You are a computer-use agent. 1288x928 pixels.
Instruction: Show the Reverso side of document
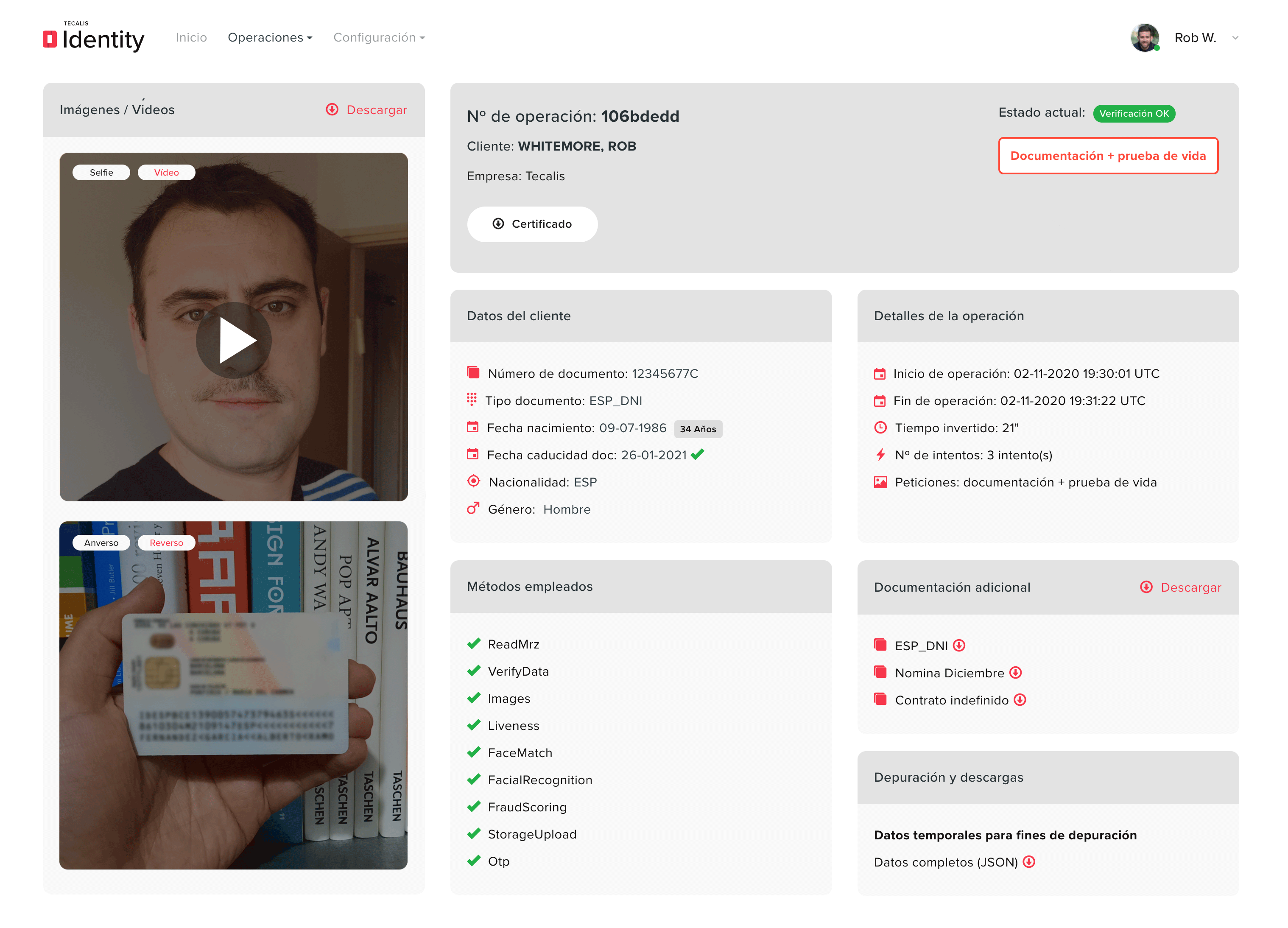(x=166, y=542)
